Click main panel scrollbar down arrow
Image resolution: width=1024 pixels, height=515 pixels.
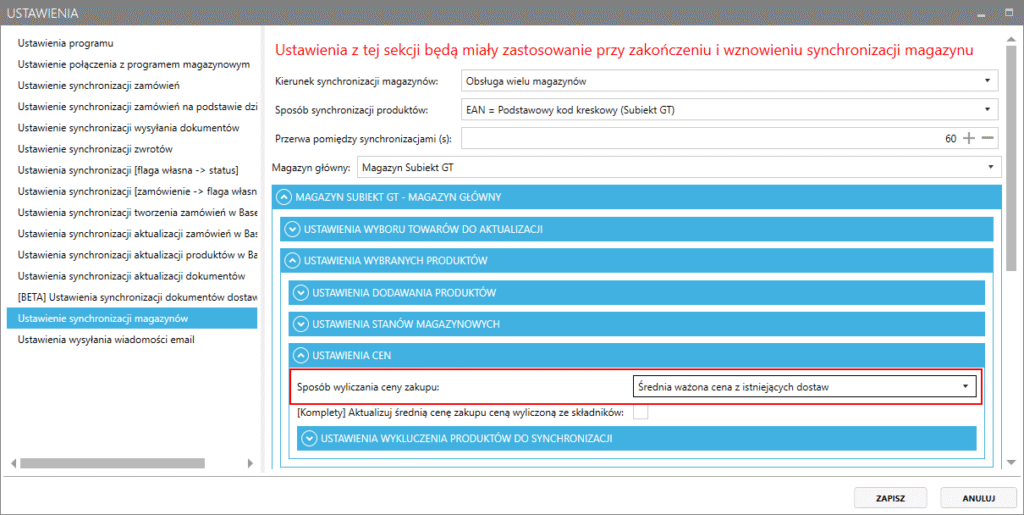[1012, 463]
